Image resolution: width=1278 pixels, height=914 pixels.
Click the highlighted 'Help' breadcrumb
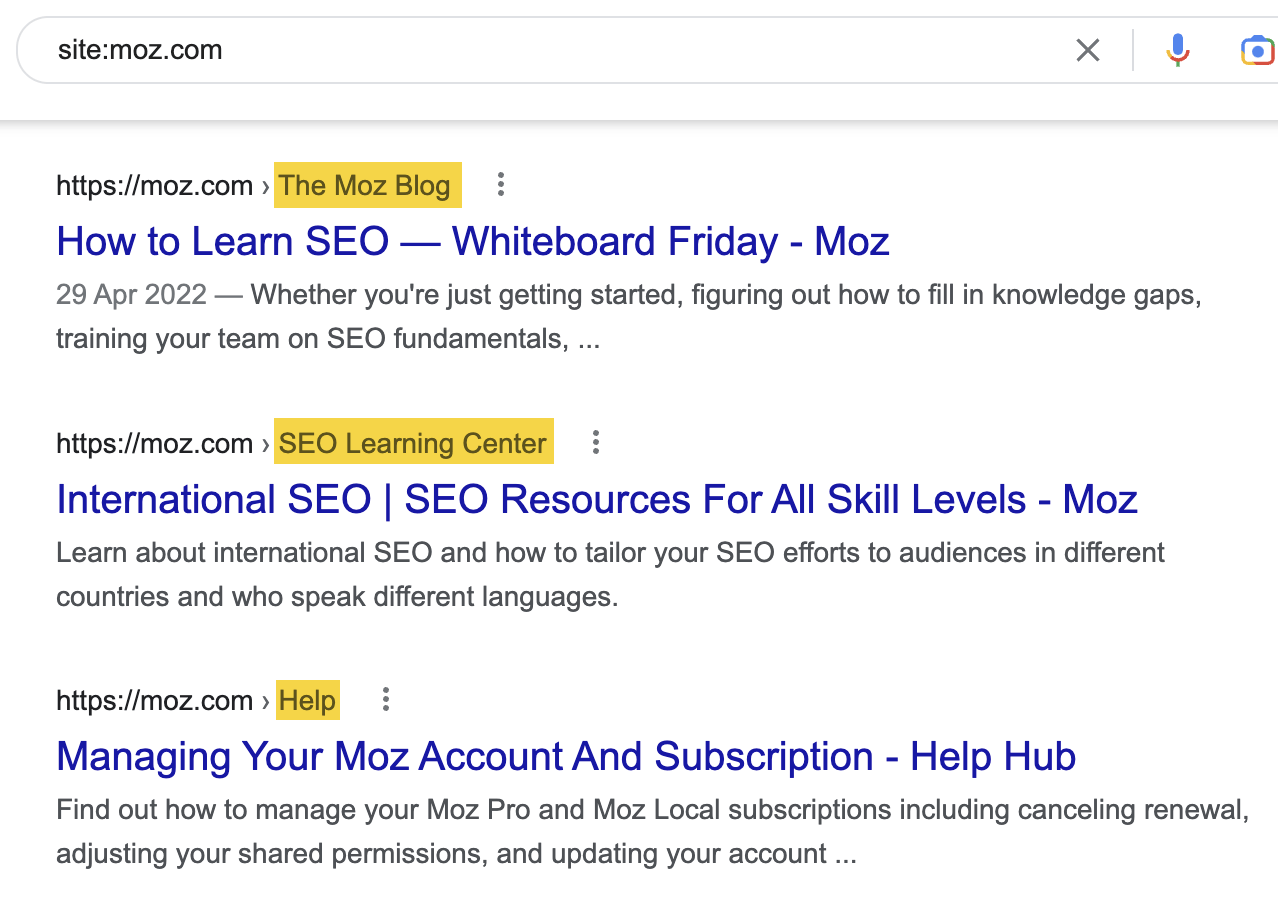point(307,700)
